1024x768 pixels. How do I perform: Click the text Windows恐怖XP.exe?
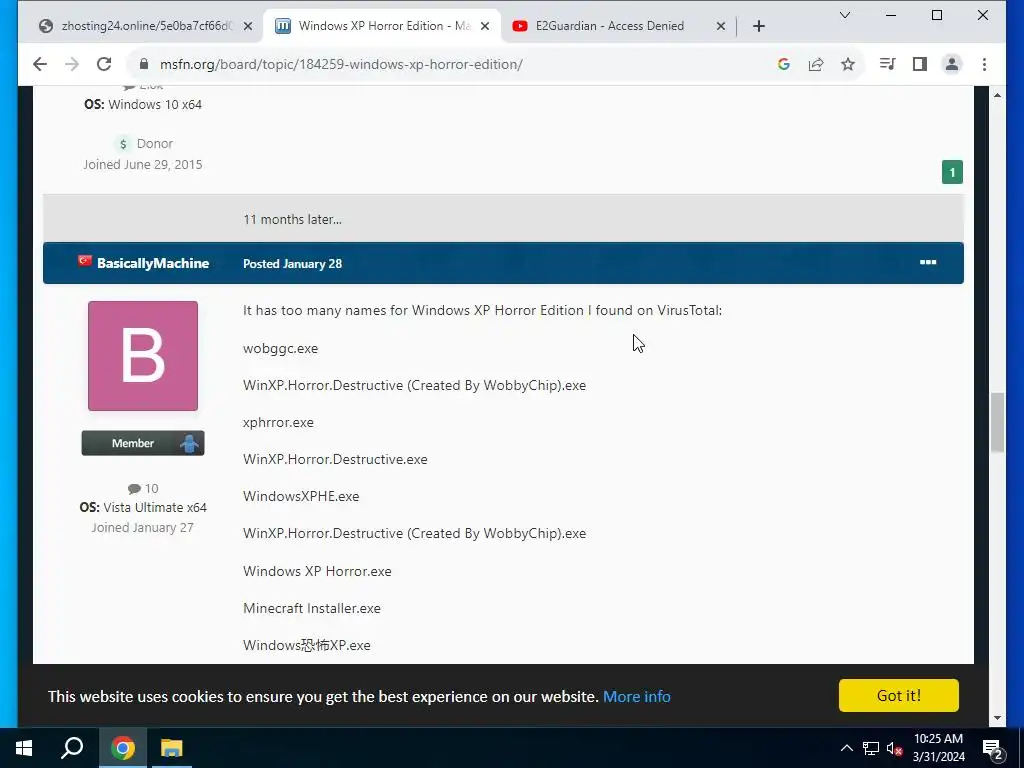coord(307,645)
